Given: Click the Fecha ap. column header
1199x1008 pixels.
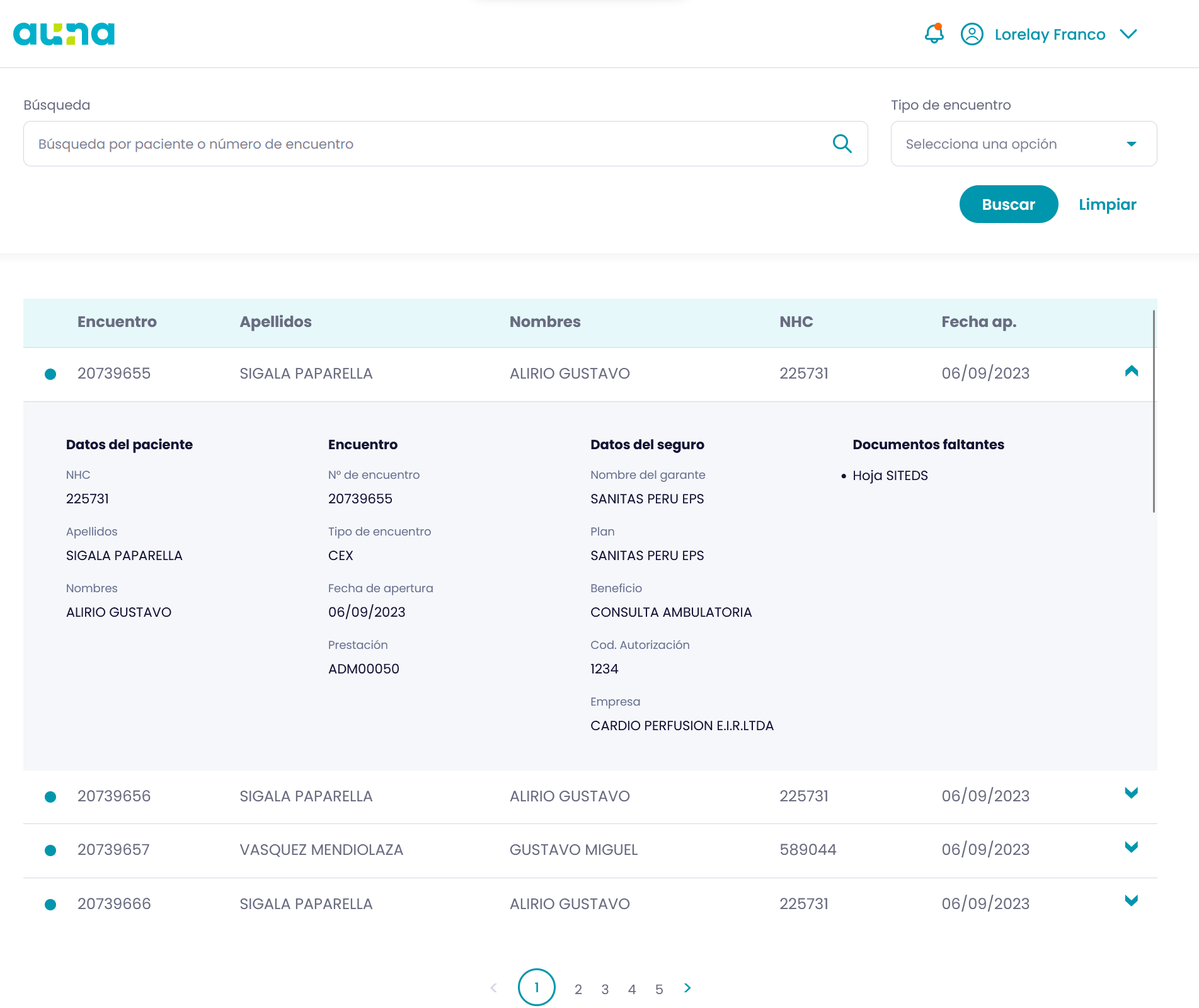Looking at the screenshot, I should coord(978,322).
